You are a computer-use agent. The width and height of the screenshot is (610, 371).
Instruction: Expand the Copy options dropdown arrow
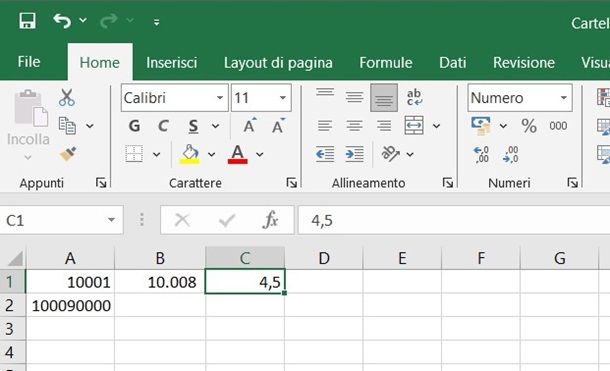[x=90, y=126]
